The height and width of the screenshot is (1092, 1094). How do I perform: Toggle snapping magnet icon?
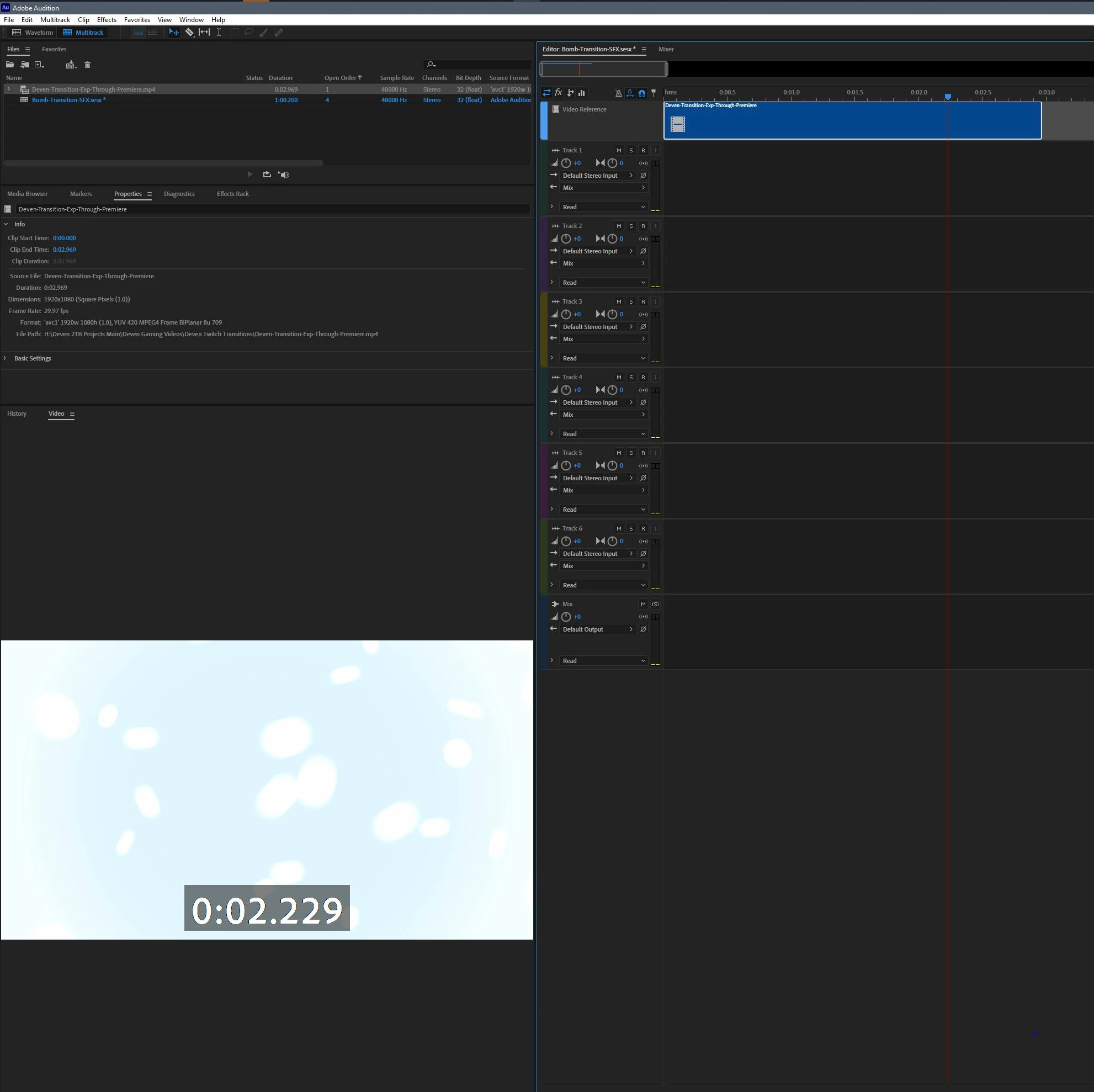pyautogui.click(x=641, y=93)
